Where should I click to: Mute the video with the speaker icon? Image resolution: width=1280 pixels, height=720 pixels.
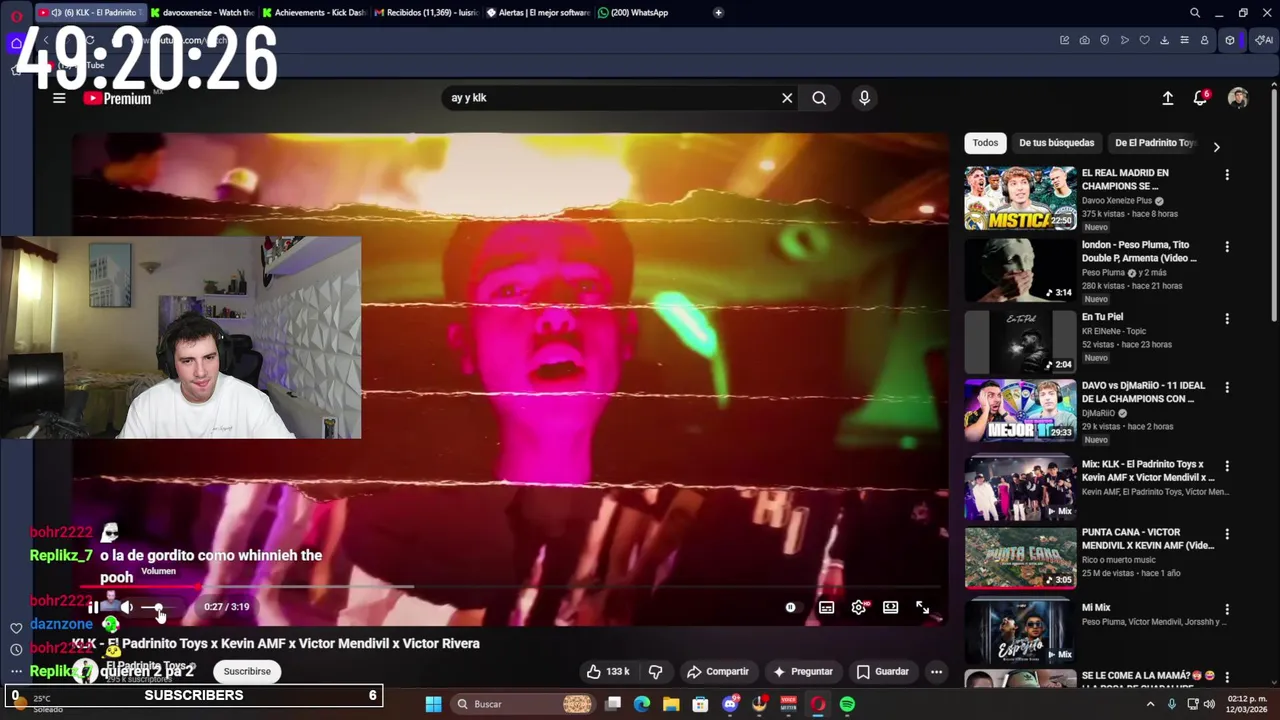(x=126, y=607)
